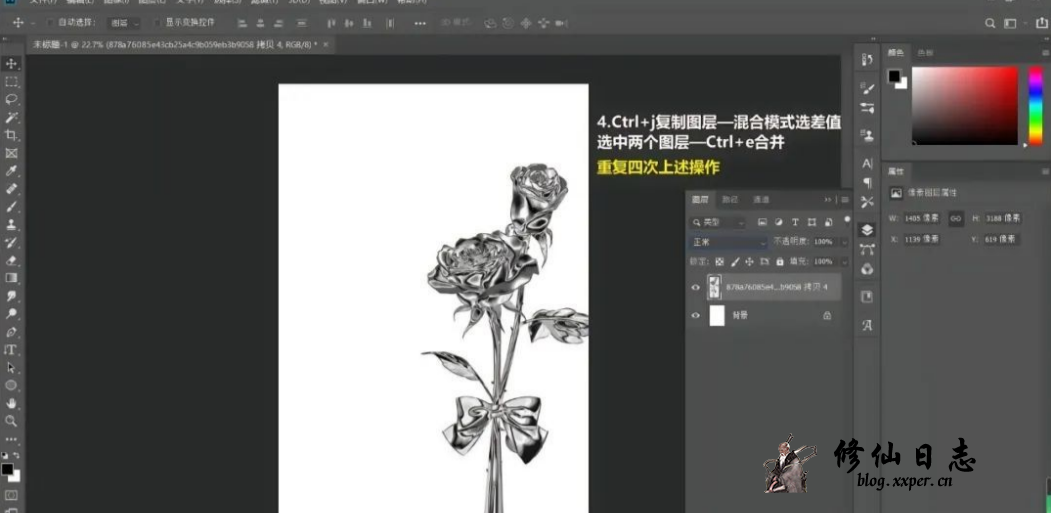
Task: Select the Magic Wand tool
Action: point(11,117)
